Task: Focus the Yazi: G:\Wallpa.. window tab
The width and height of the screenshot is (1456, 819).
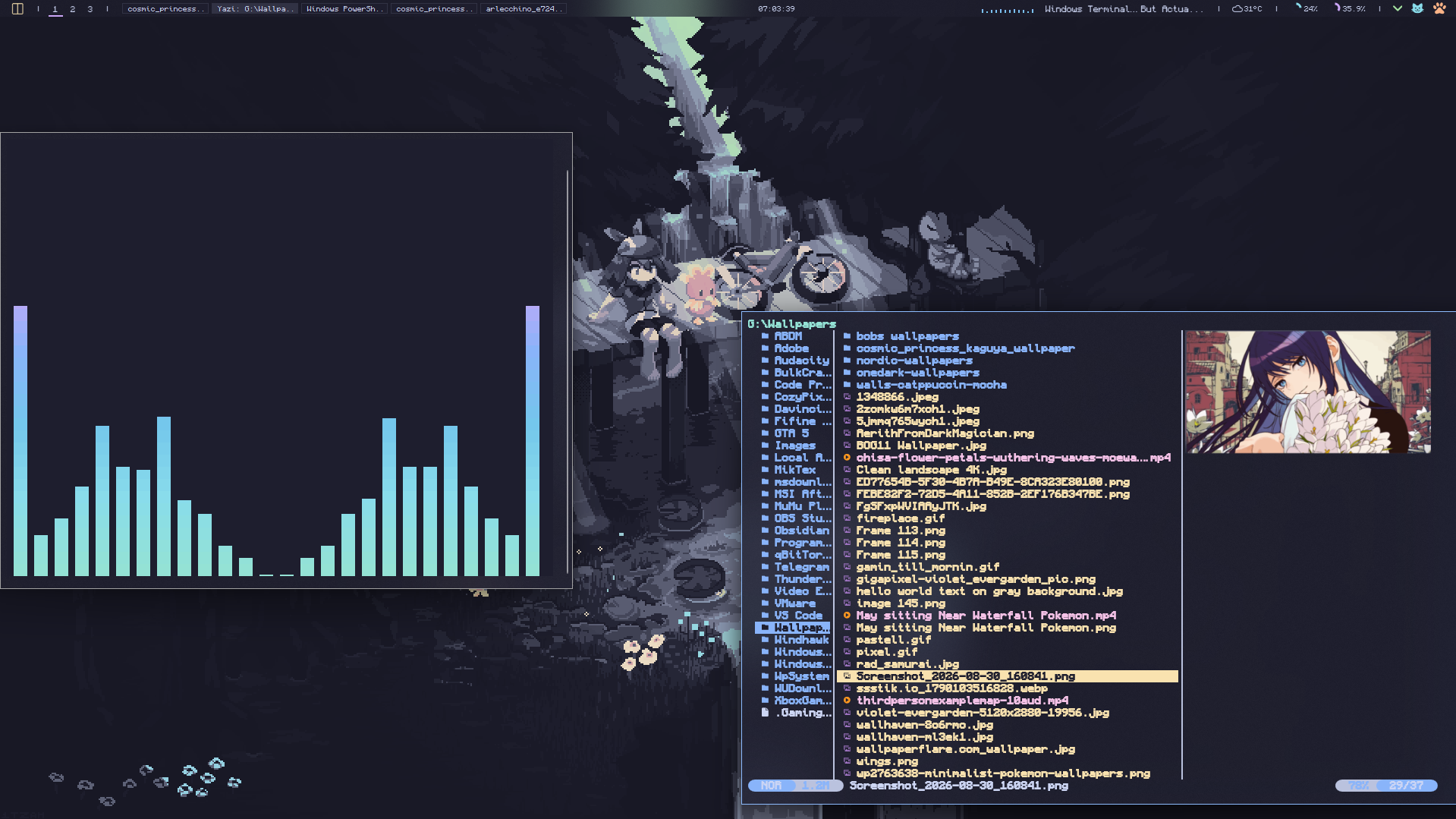Action: coord(253,9)
